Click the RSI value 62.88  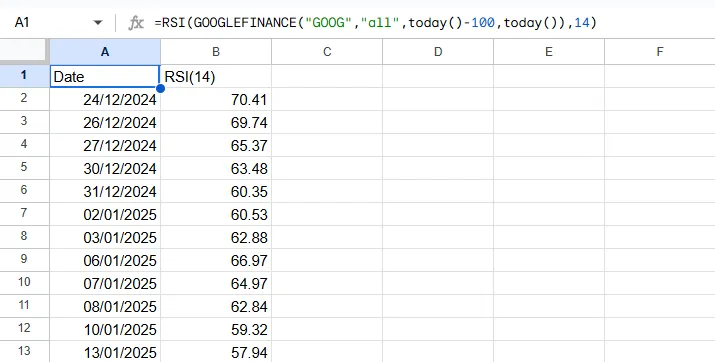point(216,237)
